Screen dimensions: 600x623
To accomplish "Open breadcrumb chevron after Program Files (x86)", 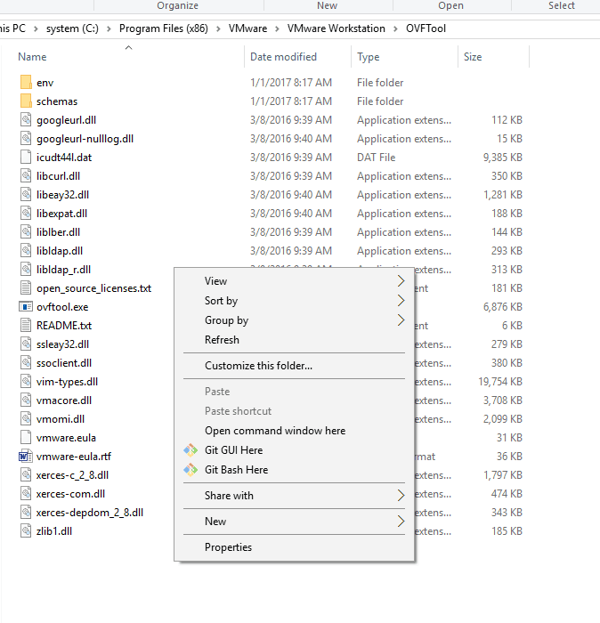I will click(218, 29).
